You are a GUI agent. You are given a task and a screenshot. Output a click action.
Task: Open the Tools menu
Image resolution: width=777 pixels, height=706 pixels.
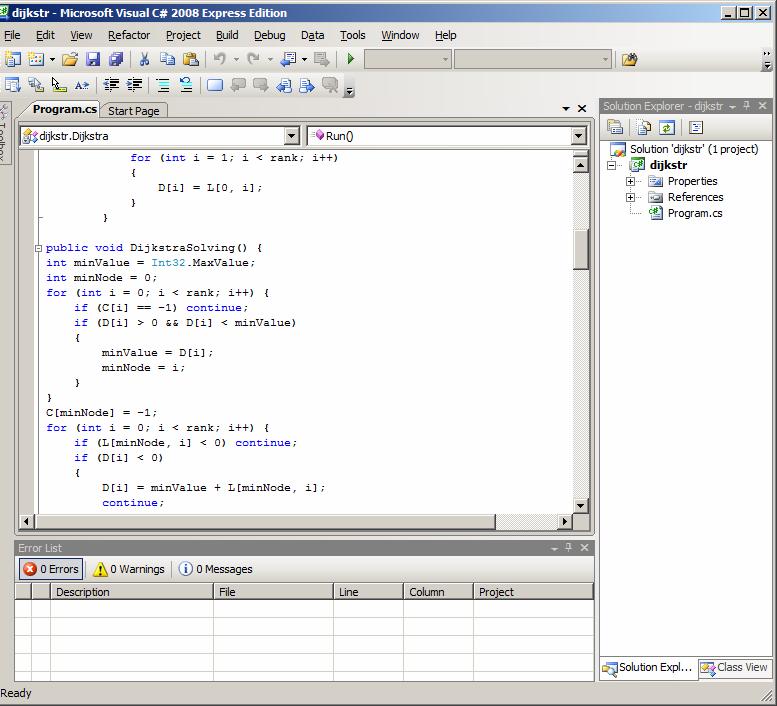click(352, 35)
